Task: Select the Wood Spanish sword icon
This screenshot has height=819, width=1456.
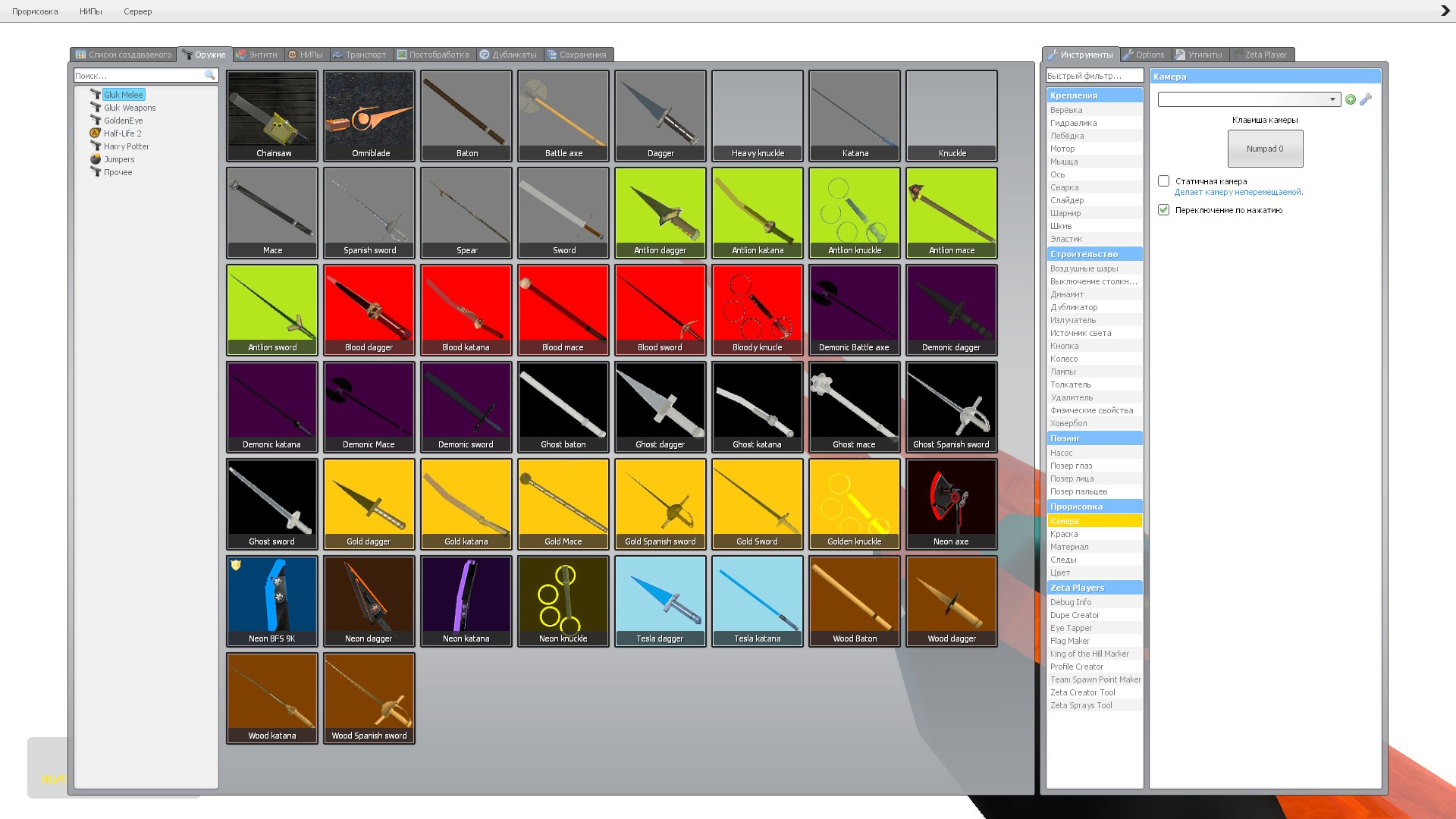Action: click(x=369, y=698)
